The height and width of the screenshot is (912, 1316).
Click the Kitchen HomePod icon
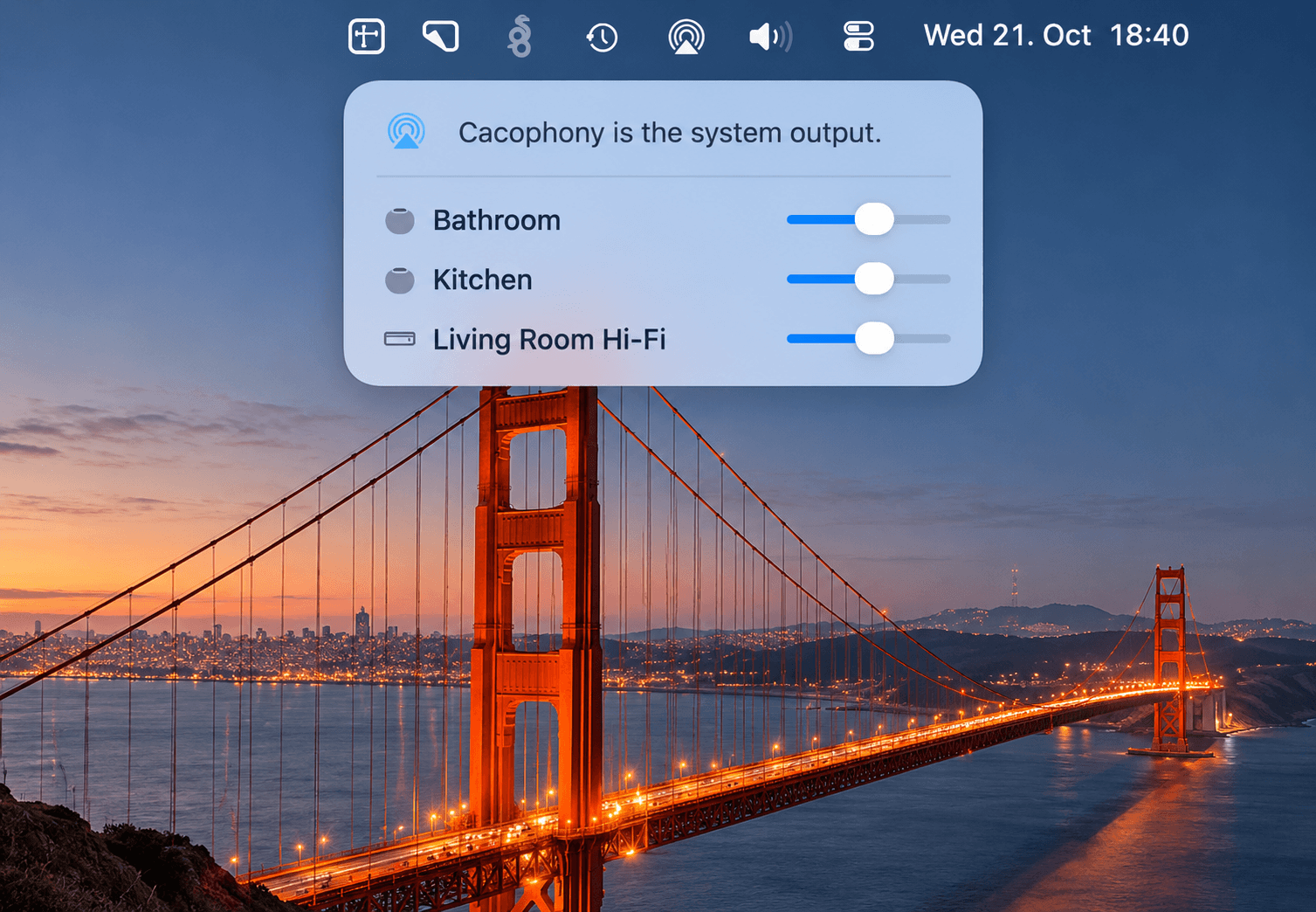click(400, 280)
